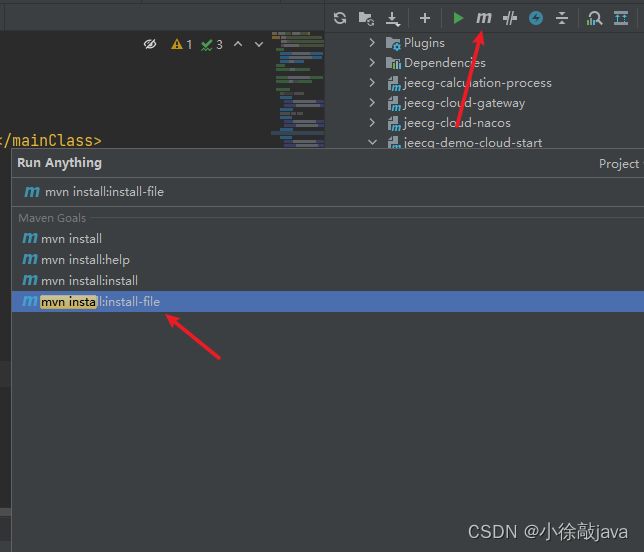Toggle Skip Tests mode icon
Screen dimensions: 644x552
click(x=510, y=18)
